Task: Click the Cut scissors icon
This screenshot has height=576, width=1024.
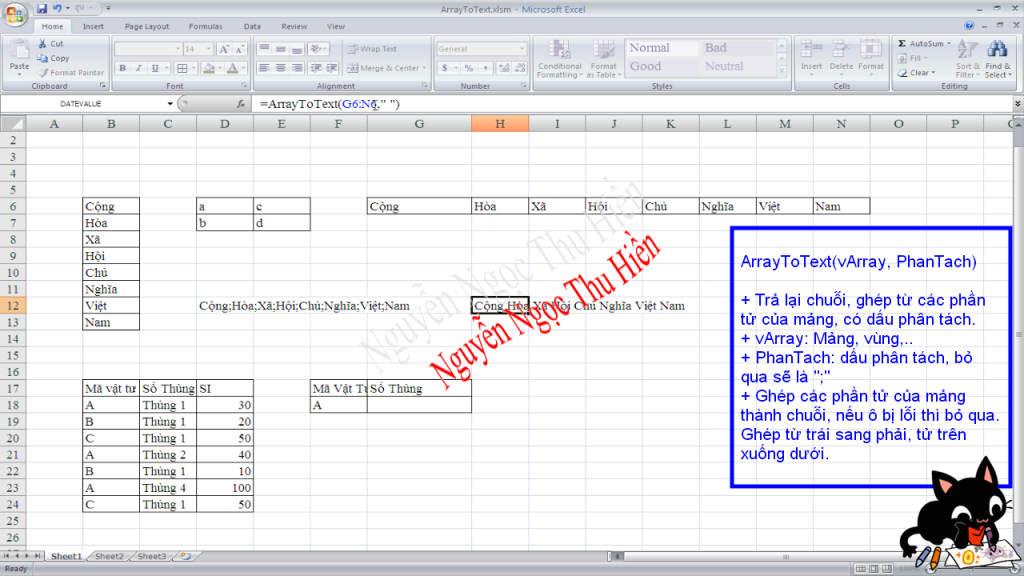Action: click(x=43, y=44)
